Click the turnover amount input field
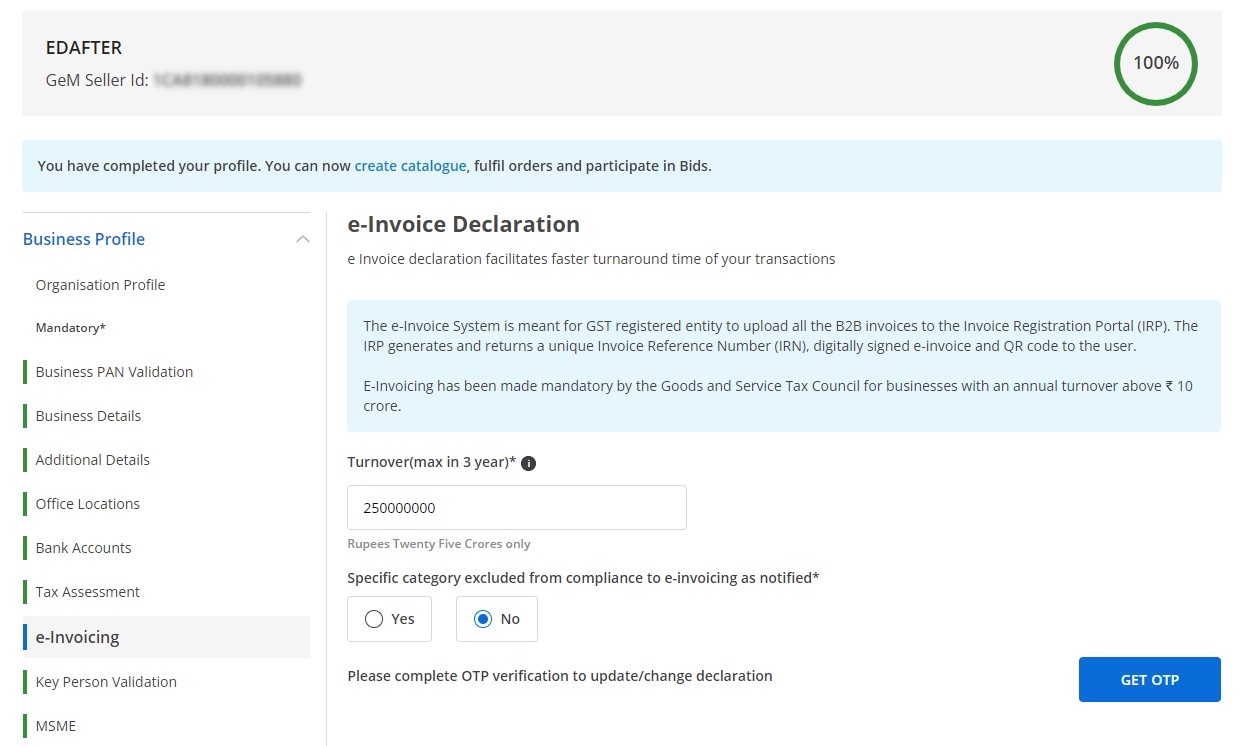Screen dimensions: 1260x746 [516, 507]
